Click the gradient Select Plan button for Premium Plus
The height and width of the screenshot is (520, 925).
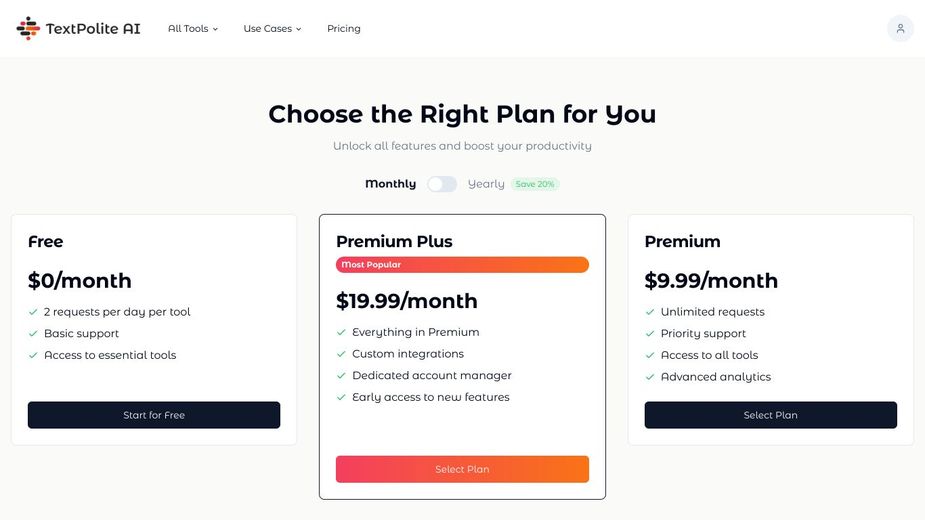pyautogui.click(x=462, y=469)
